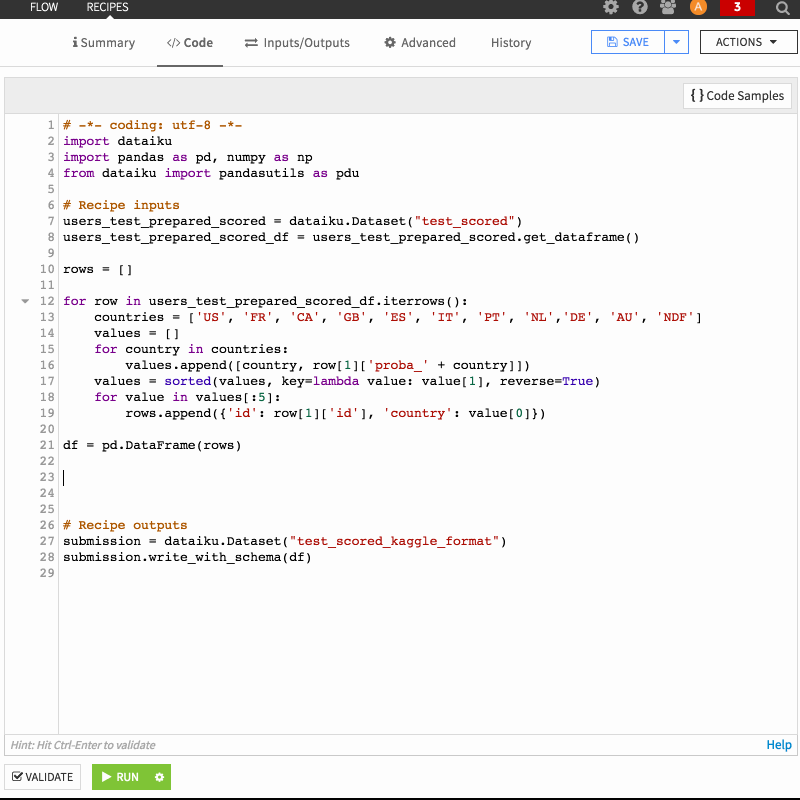Click 'lambda' keyword on line 17

click(x=336, y=381)
